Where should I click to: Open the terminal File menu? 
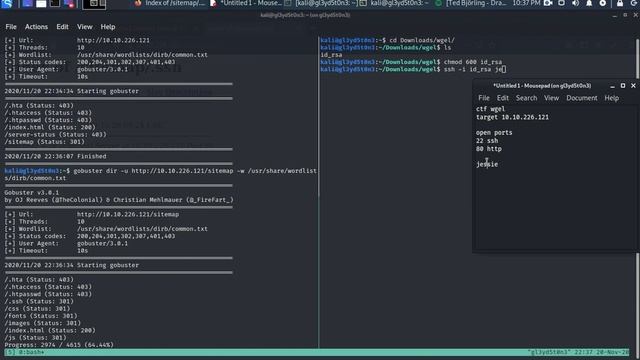(x=11, y=27)
